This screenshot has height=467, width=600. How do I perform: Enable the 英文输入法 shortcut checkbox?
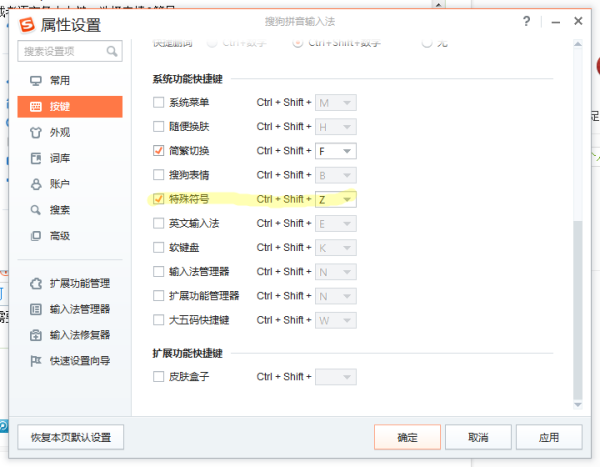158,223
